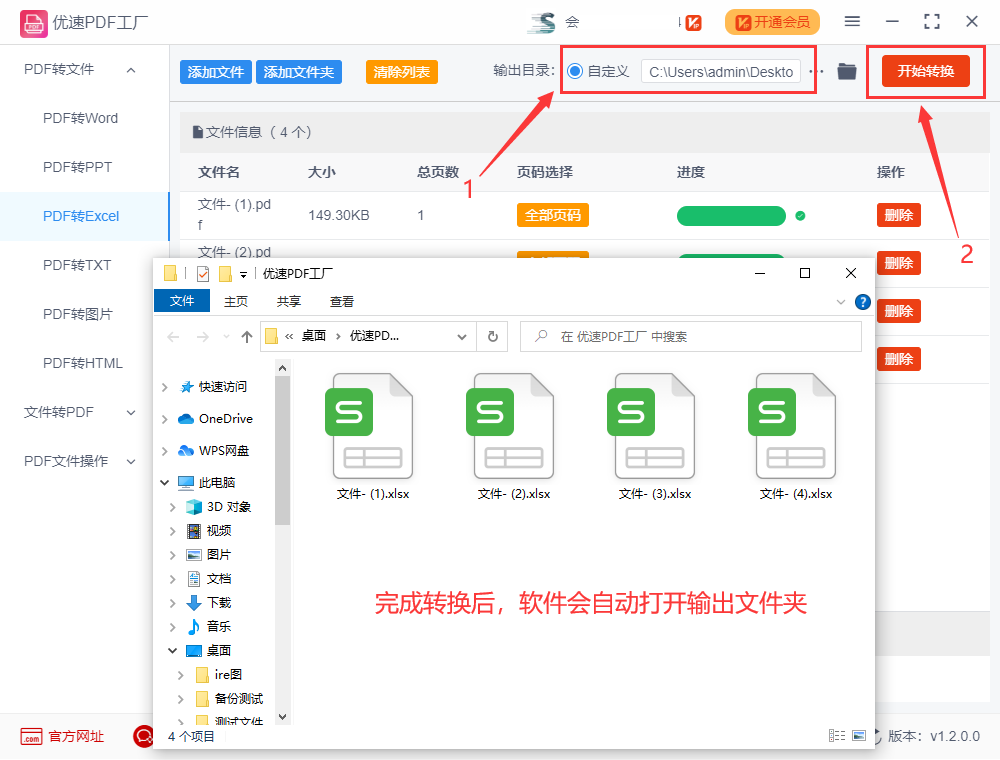Click the 添加文件 button

click(x=216, y=72)
